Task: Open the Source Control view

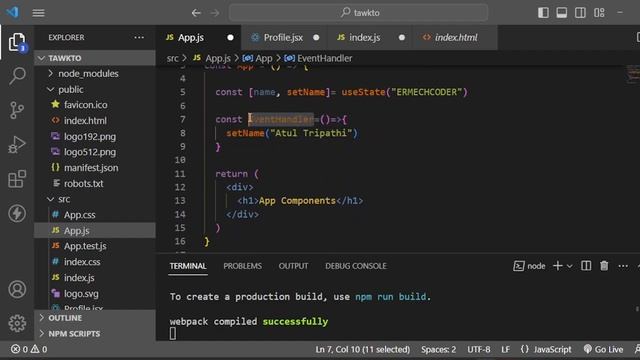Action: [17, 110]
